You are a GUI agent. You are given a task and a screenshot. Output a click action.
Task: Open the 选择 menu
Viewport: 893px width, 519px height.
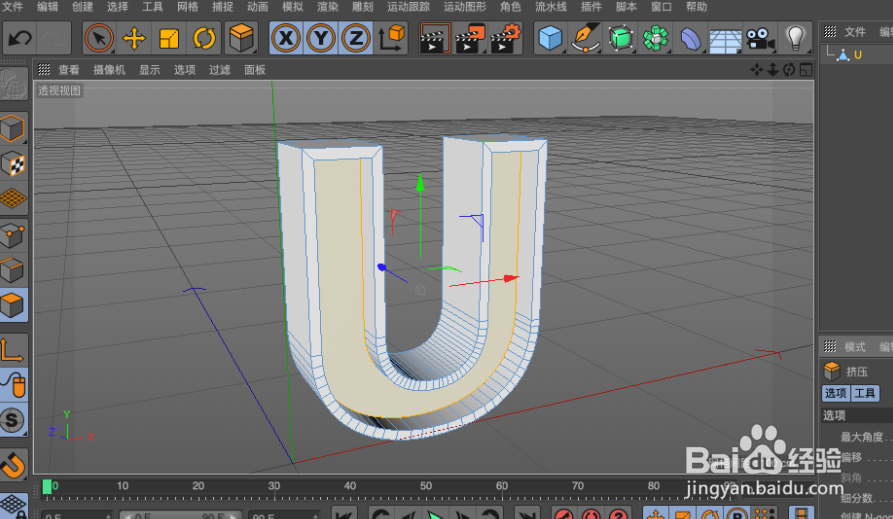pyautogui.click(x=117, y=7)
